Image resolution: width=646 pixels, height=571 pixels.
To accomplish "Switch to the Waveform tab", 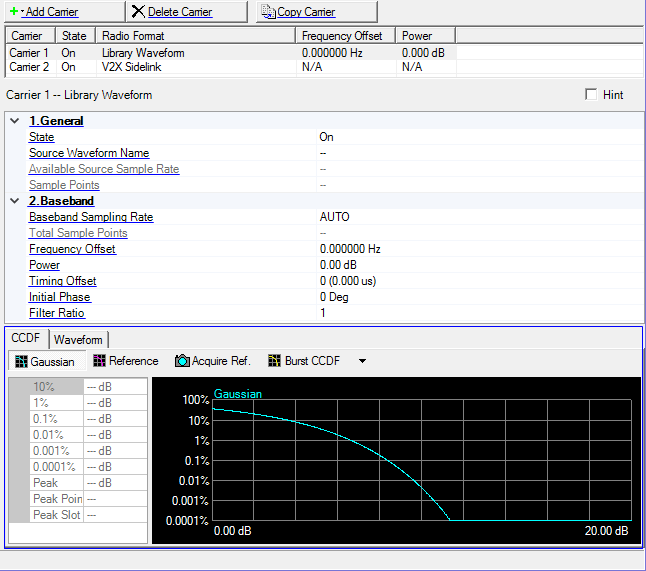I will (x=78, y=339).
